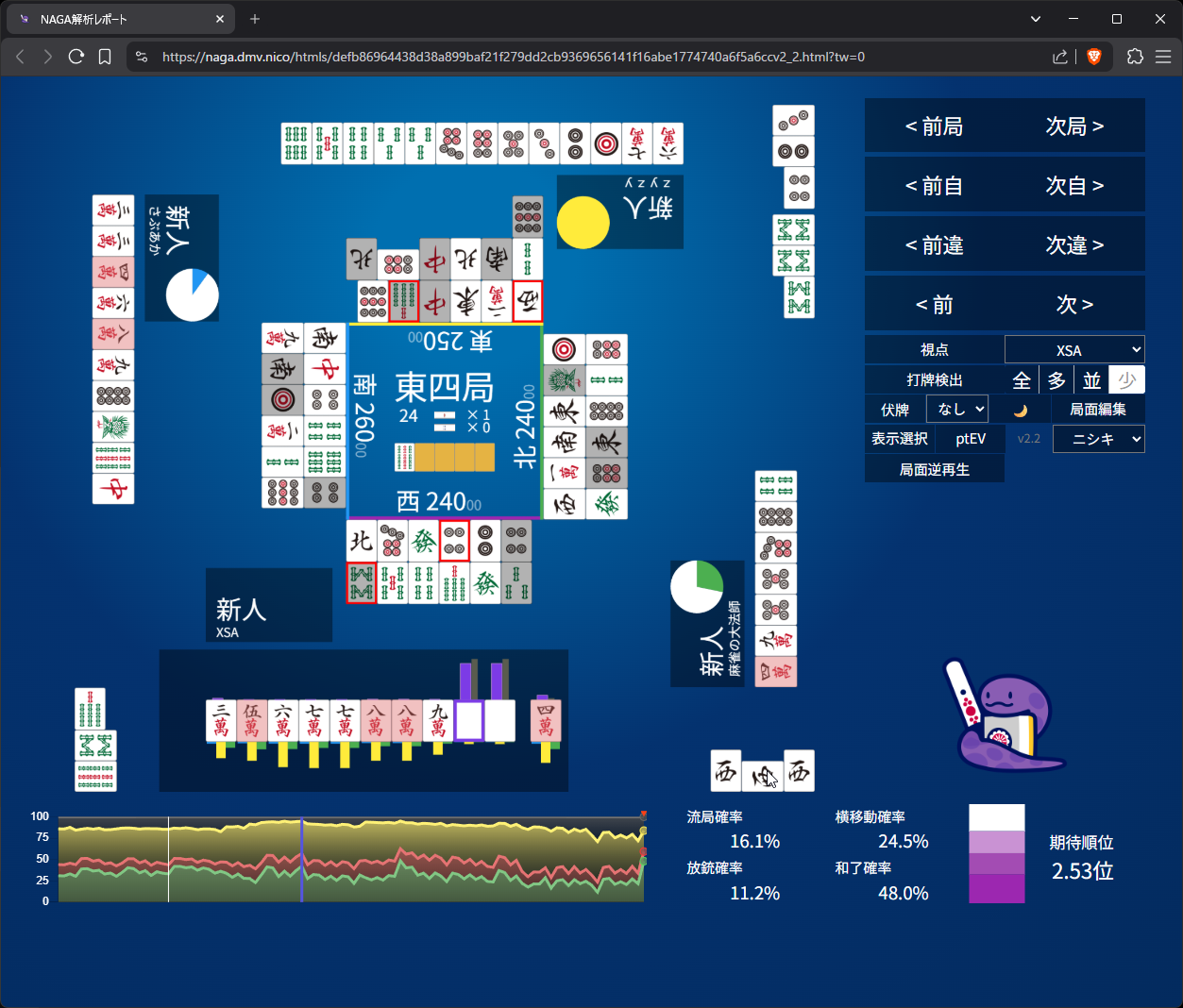Click the purple snake NAGA mascot
1183x1008 pixels.
pyautogui.click(x=1002, y=716)
